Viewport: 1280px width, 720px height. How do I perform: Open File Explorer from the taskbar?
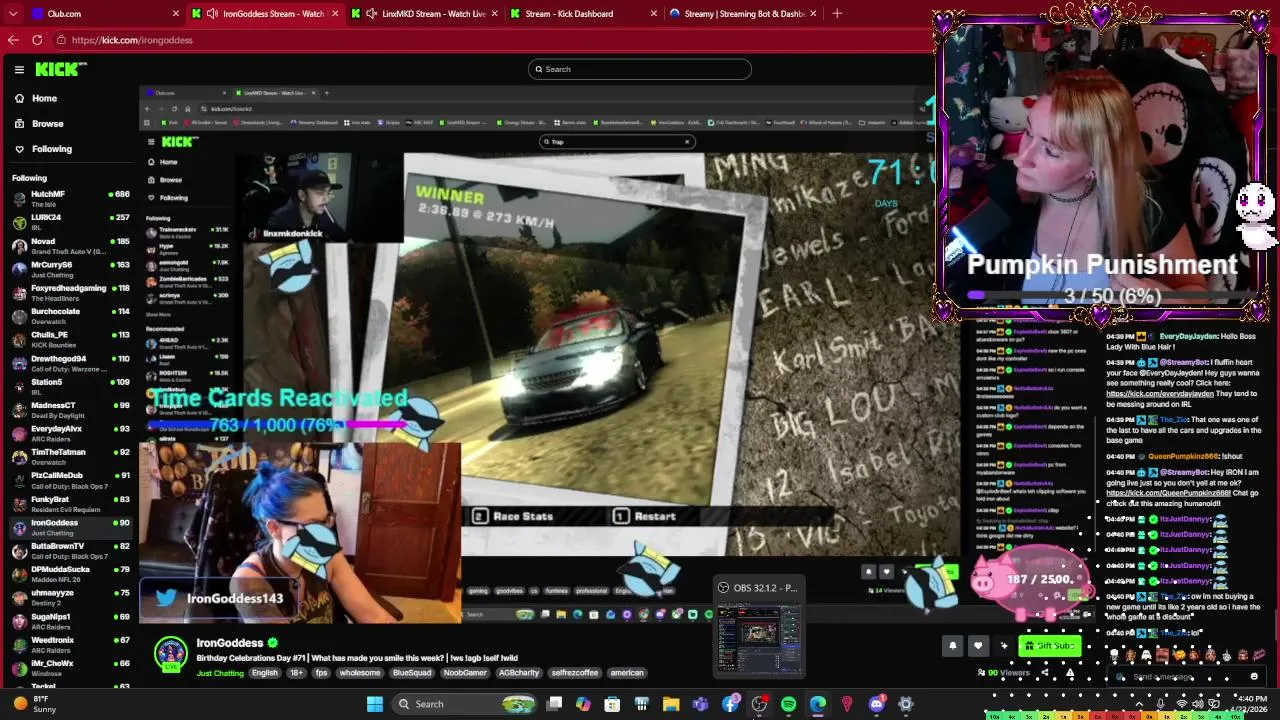click(671, 704)
